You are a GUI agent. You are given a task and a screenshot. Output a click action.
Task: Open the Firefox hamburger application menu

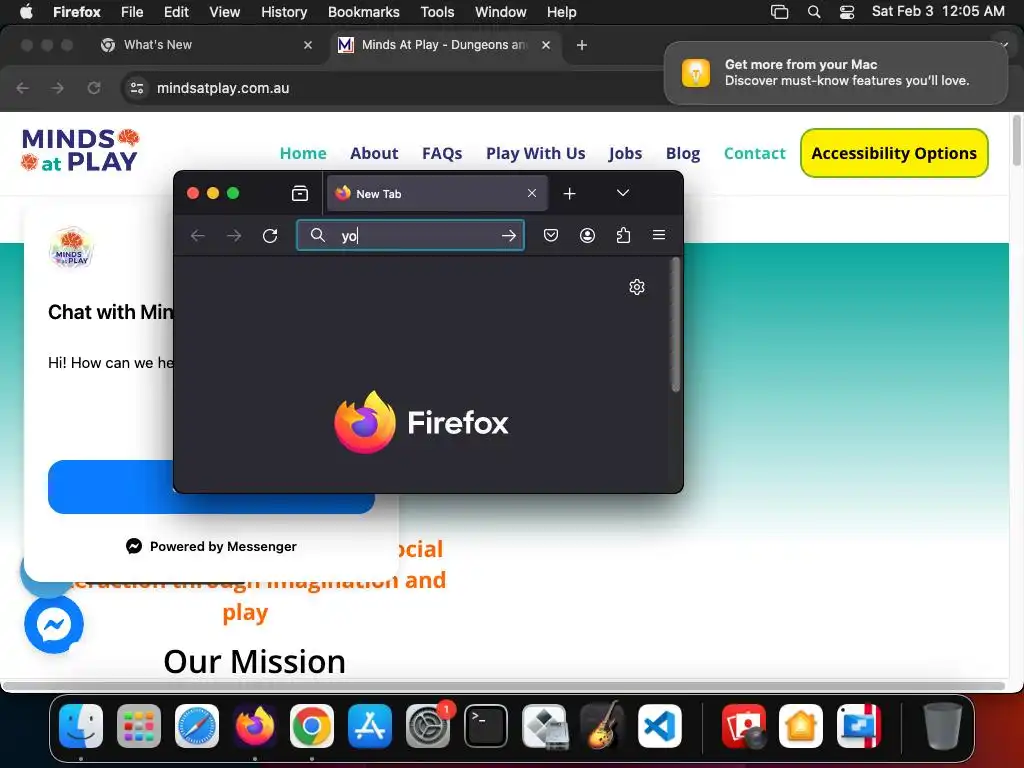pyautogui.click(x=659, y=234)
